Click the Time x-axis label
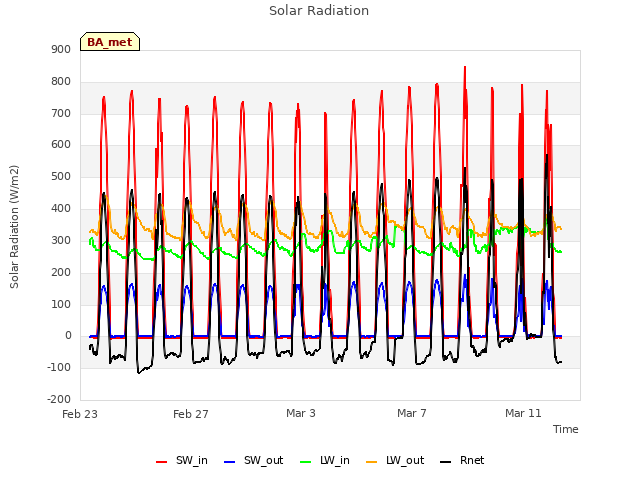640x480 pixels. click(565, 429)
